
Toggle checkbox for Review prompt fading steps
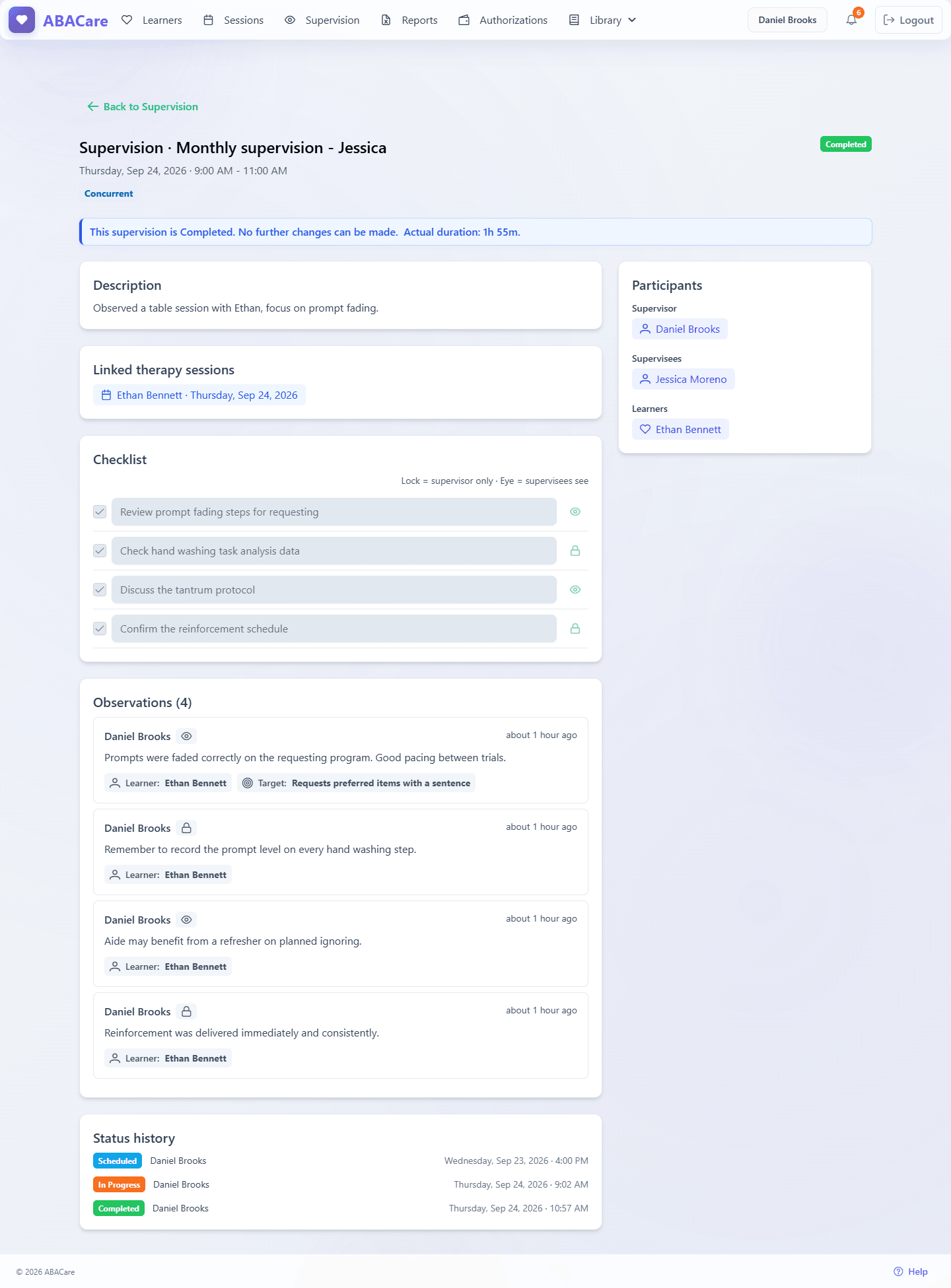pos(100,512)
